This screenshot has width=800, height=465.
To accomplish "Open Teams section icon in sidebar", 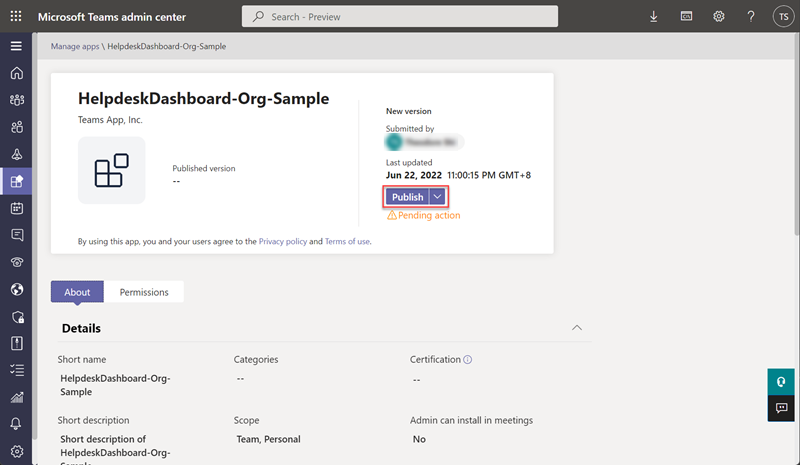I will (x=17, y=100).
